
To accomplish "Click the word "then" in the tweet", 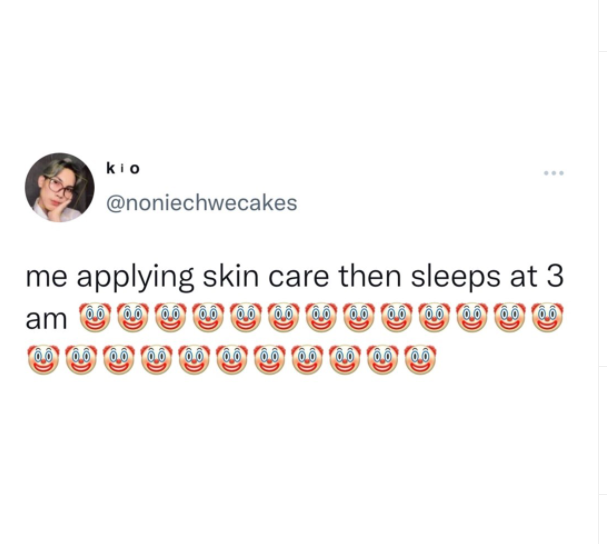I will click(370, 276).
